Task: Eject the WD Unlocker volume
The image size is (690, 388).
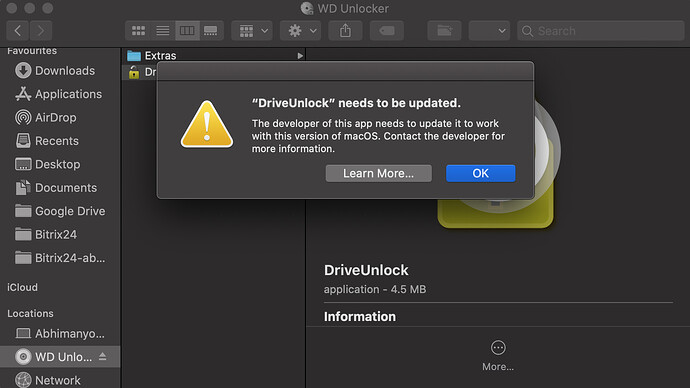Action: point(103,356)
